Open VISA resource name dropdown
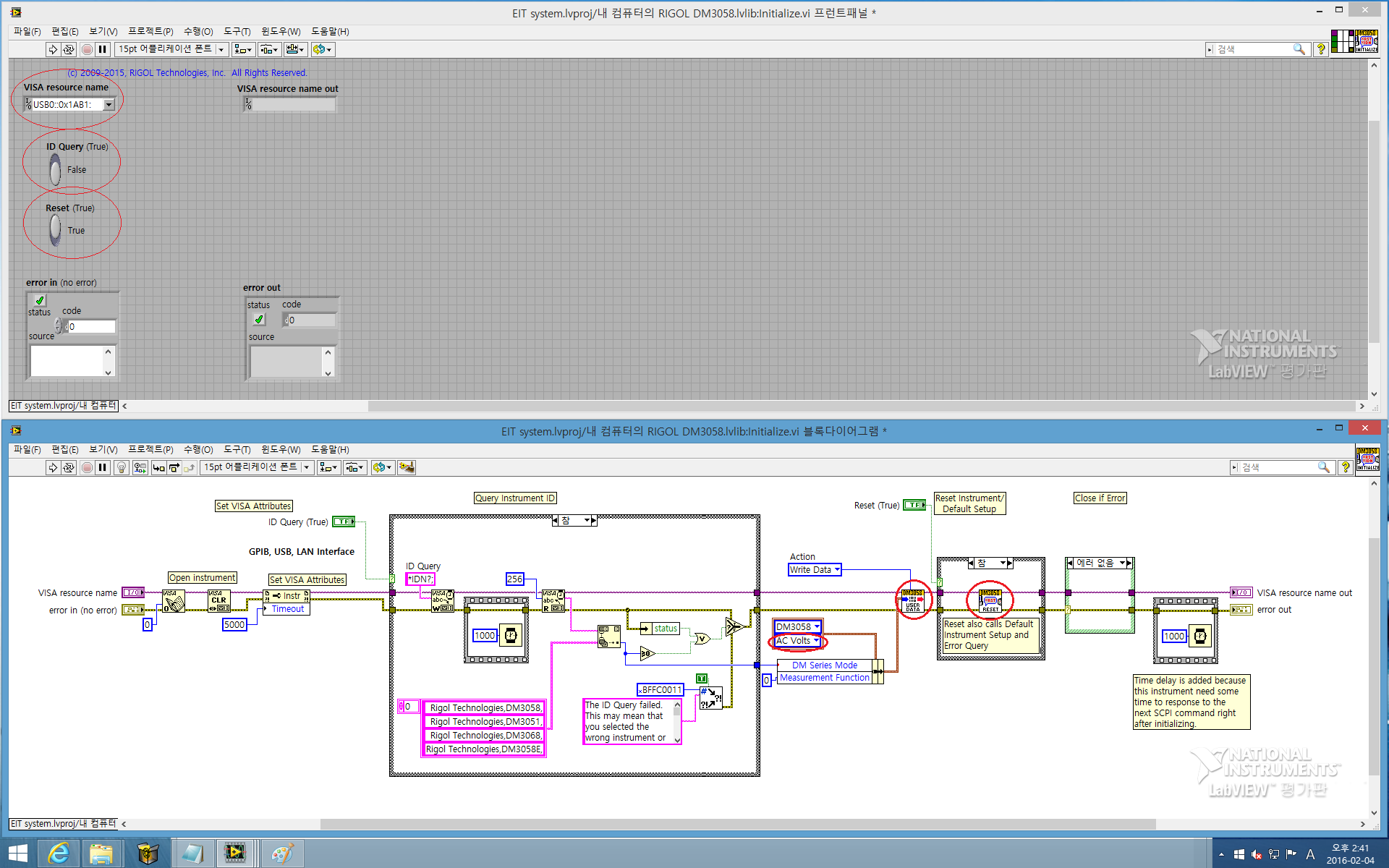 pyautogui.click(x=109, y=104)
